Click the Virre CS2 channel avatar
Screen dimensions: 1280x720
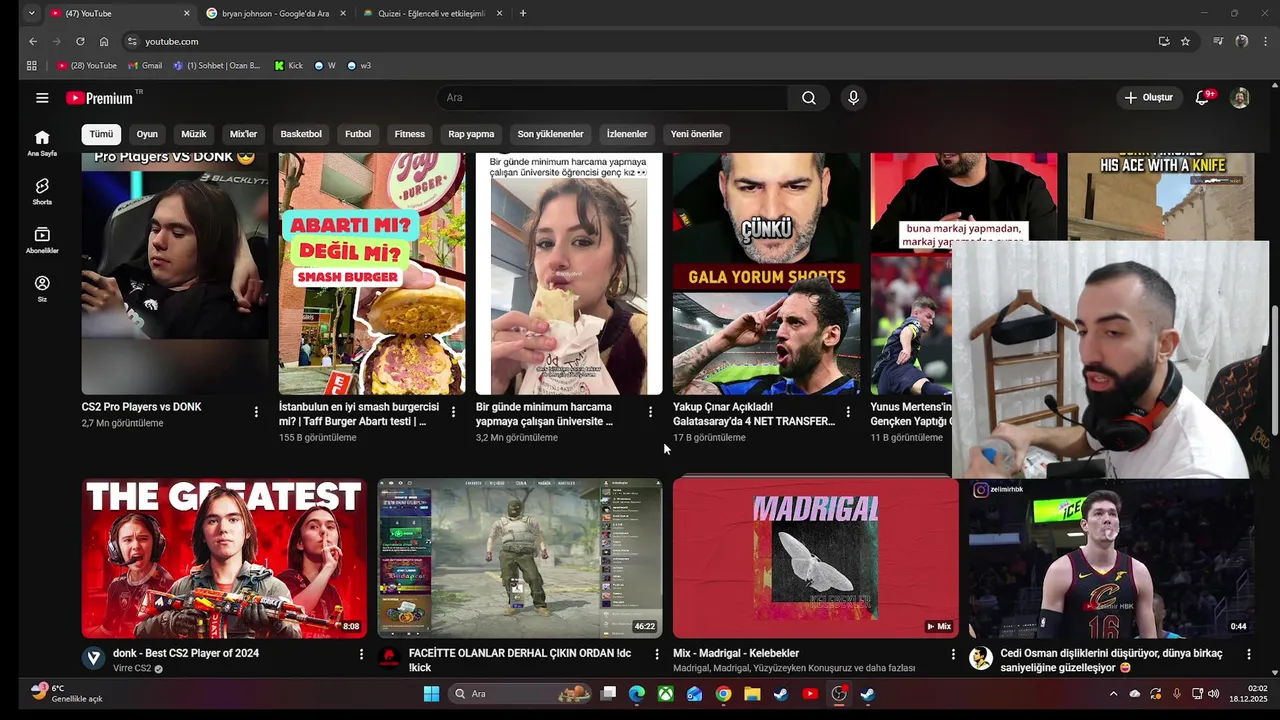(x=93, y=658)
